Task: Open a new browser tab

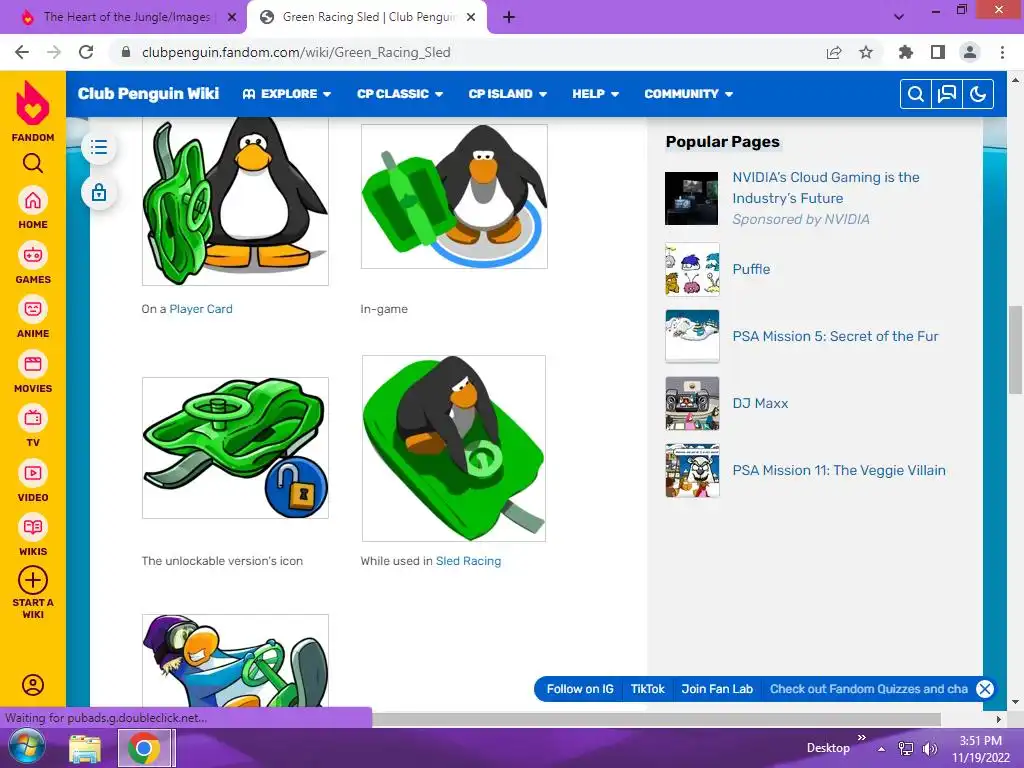Action: (509, 17)
